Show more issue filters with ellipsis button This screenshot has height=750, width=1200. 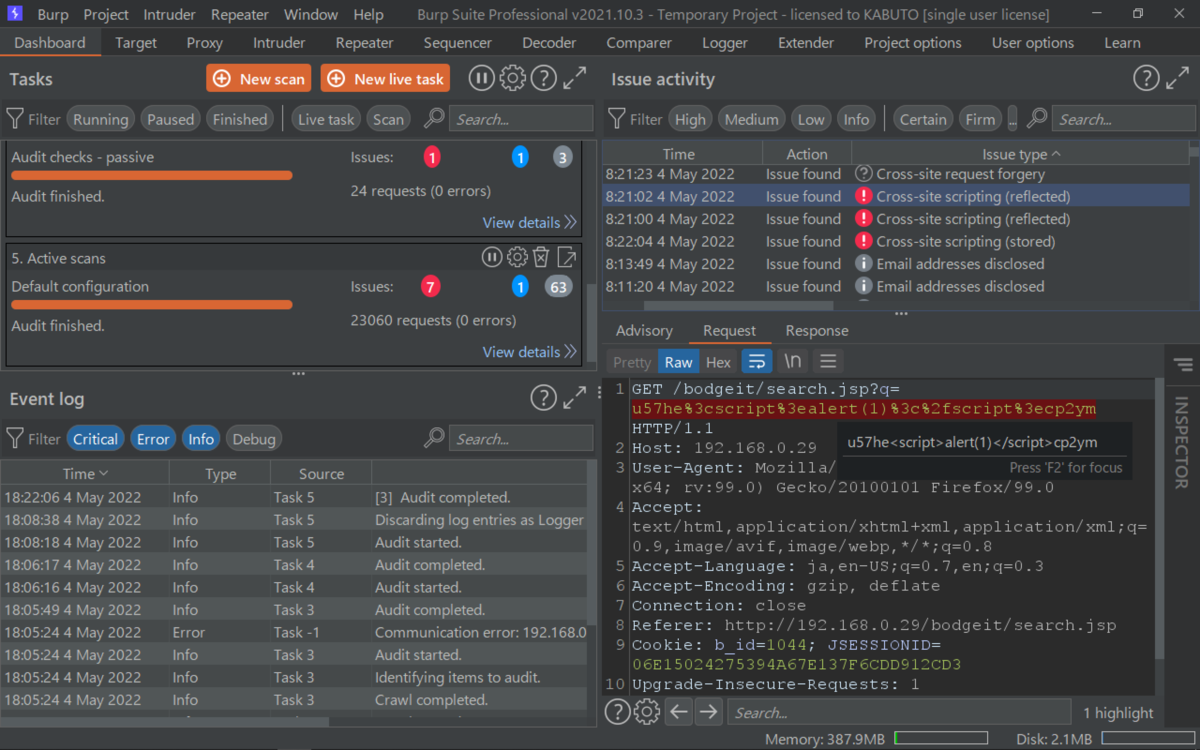1013,119
